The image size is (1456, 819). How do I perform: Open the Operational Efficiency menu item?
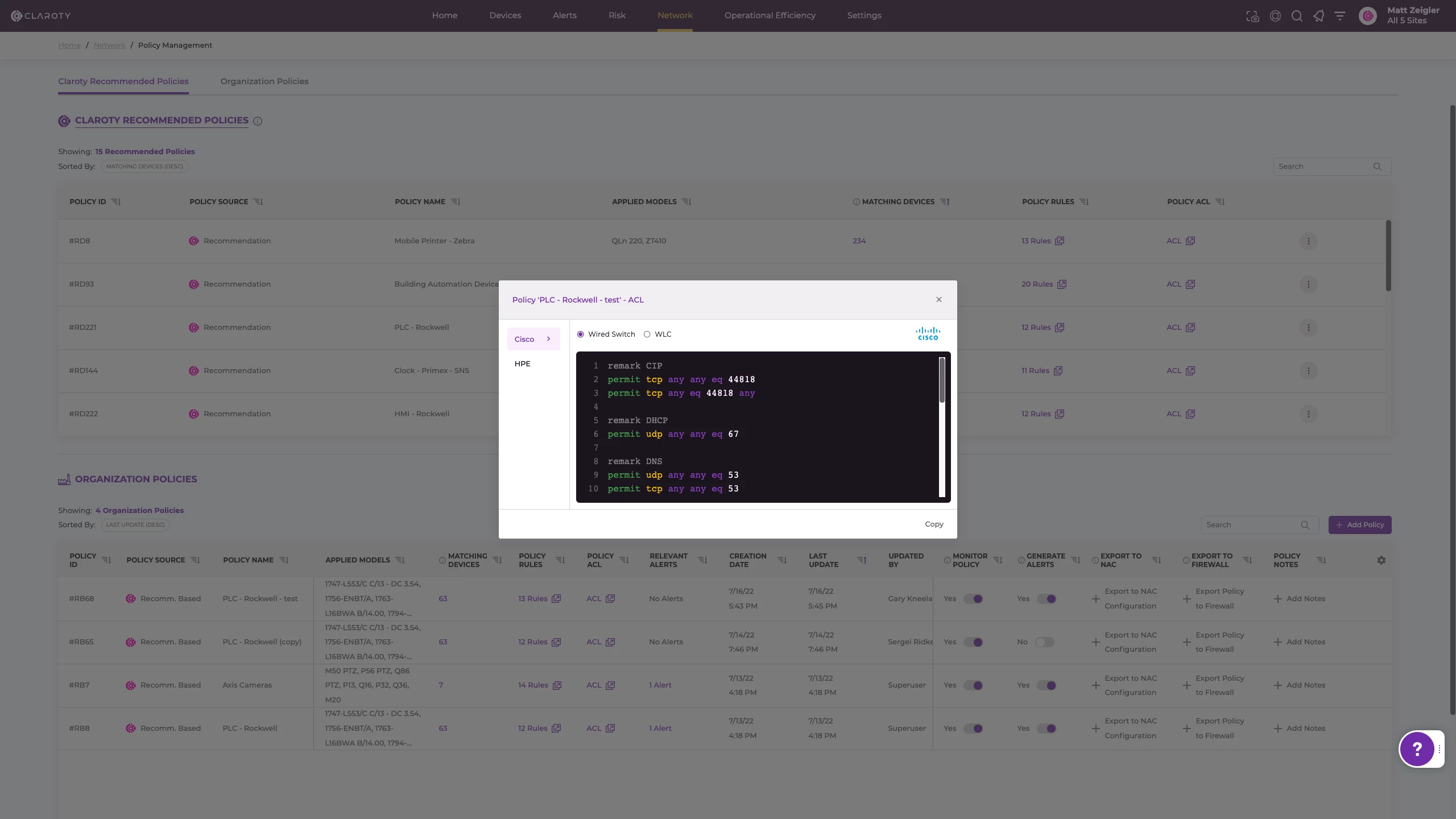click(770, 15)
